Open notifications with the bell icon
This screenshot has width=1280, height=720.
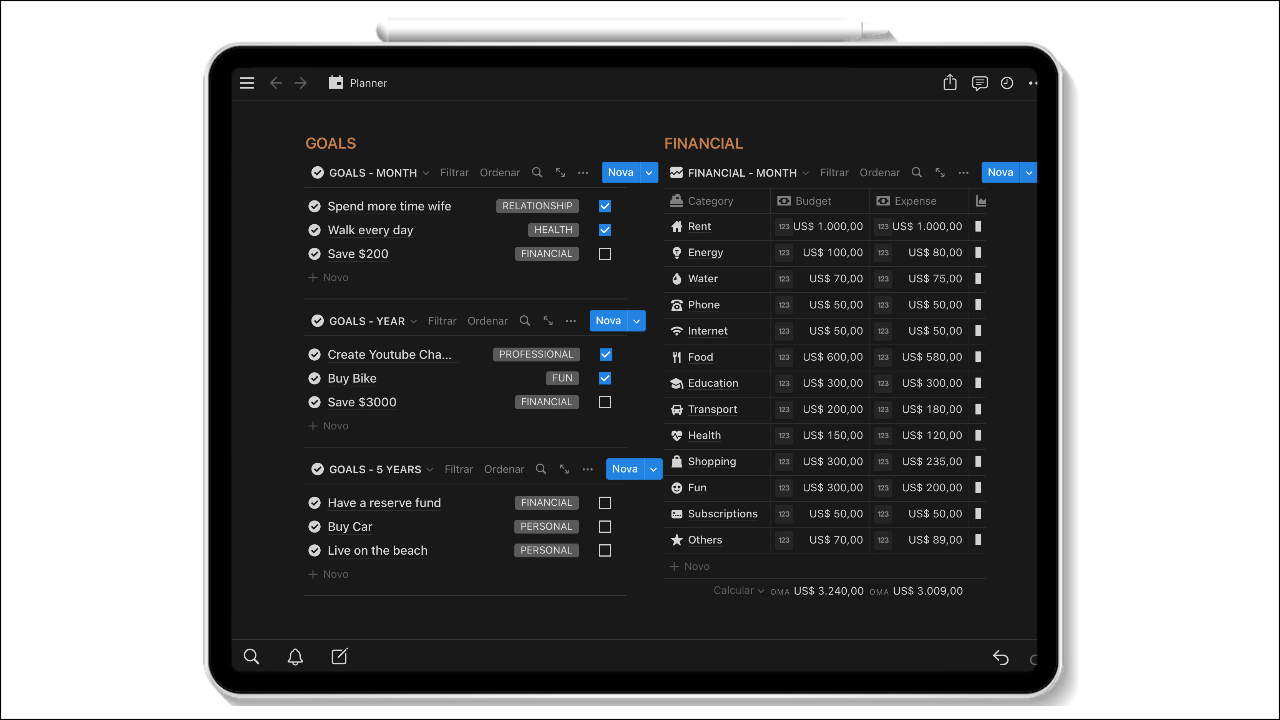tap(295, 656)
